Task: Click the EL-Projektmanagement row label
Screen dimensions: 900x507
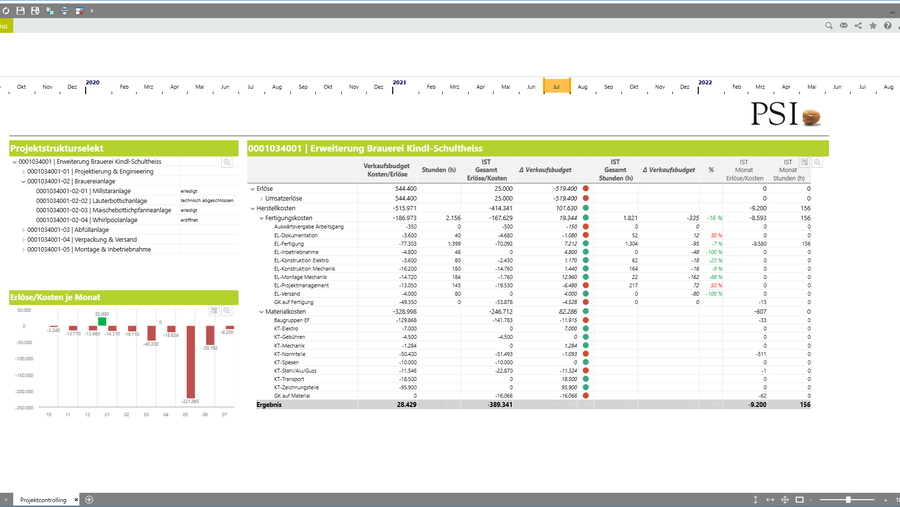Action: (x=301, y=285)
